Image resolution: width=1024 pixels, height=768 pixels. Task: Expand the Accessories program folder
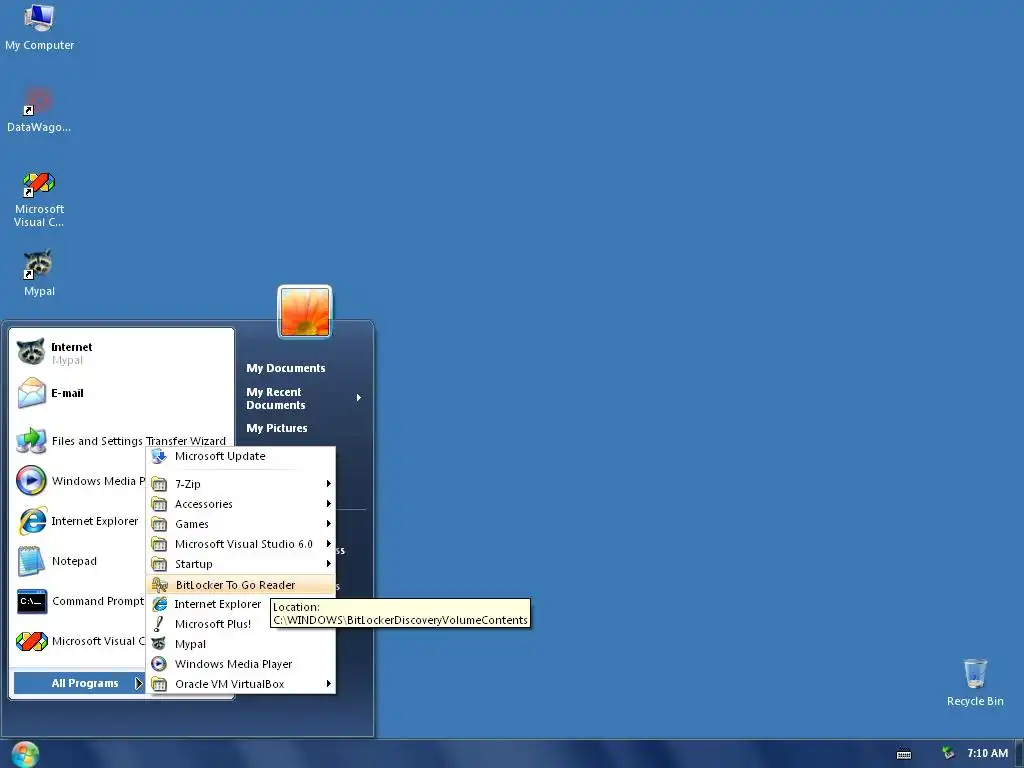[241, 504]
